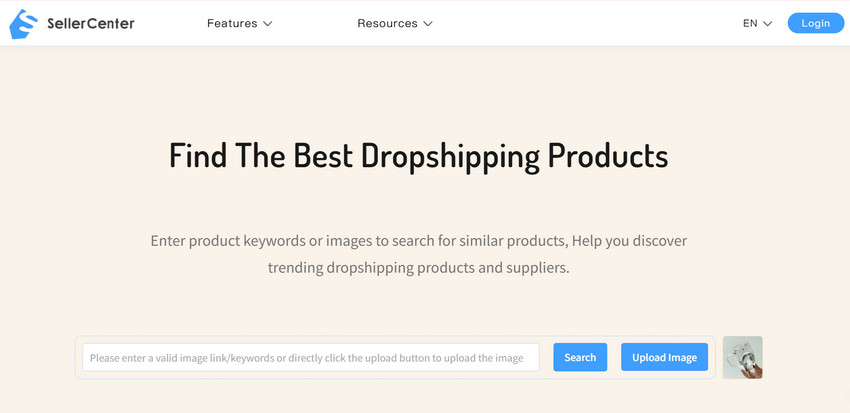This screenshot has width=850, height=413.
Task: Expand the chevron beside Resources
Action: 428,24
